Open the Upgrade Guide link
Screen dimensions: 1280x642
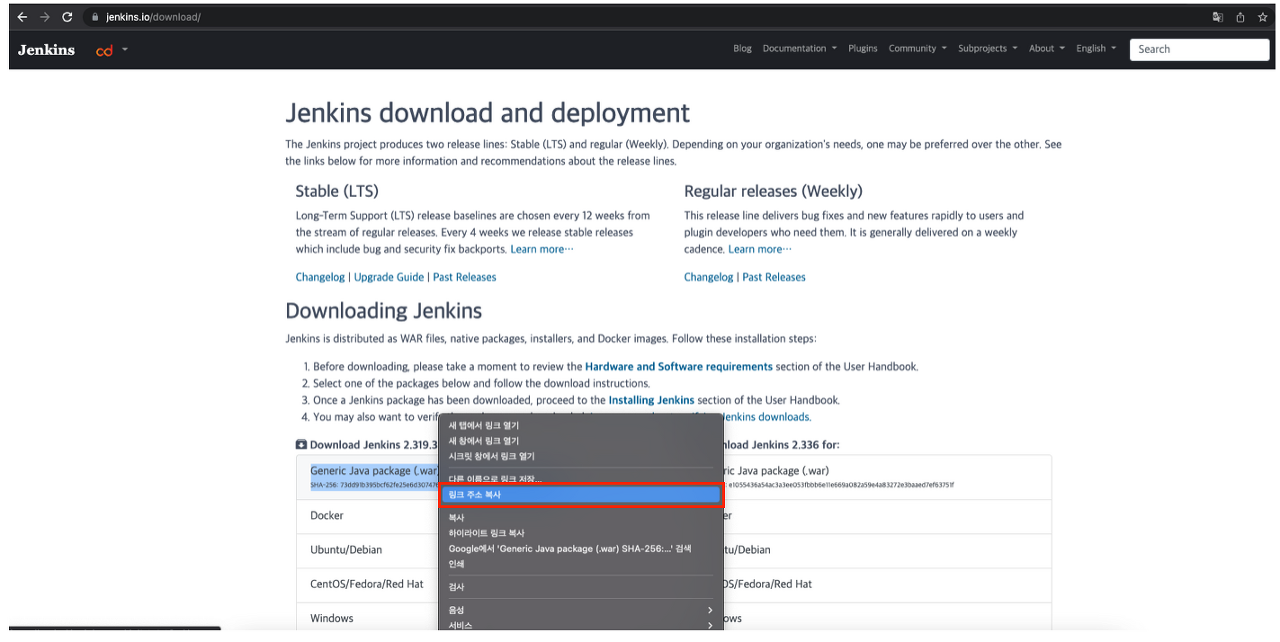[x=389, y=277]
